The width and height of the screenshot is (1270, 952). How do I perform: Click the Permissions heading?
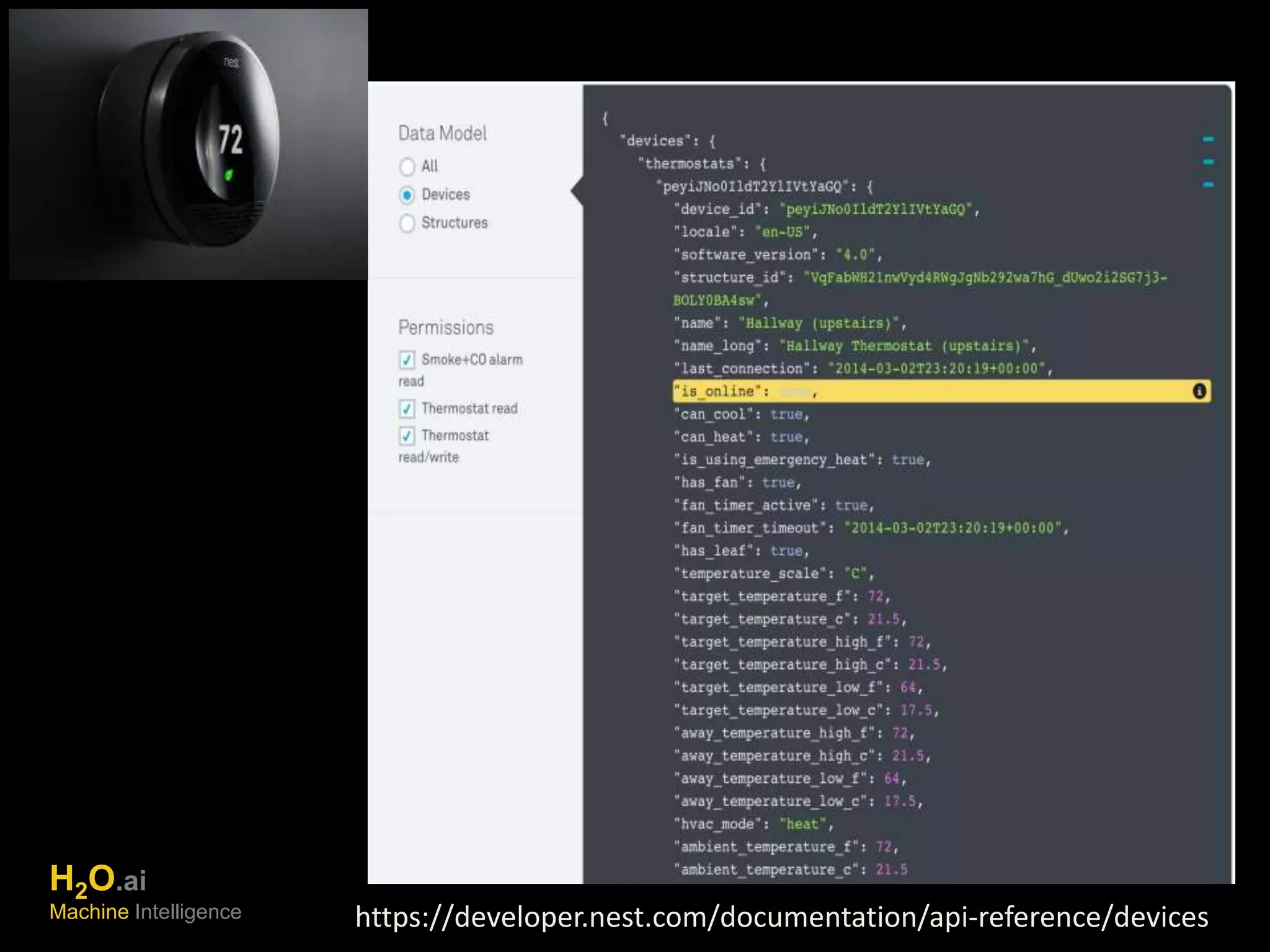[446, 327]
